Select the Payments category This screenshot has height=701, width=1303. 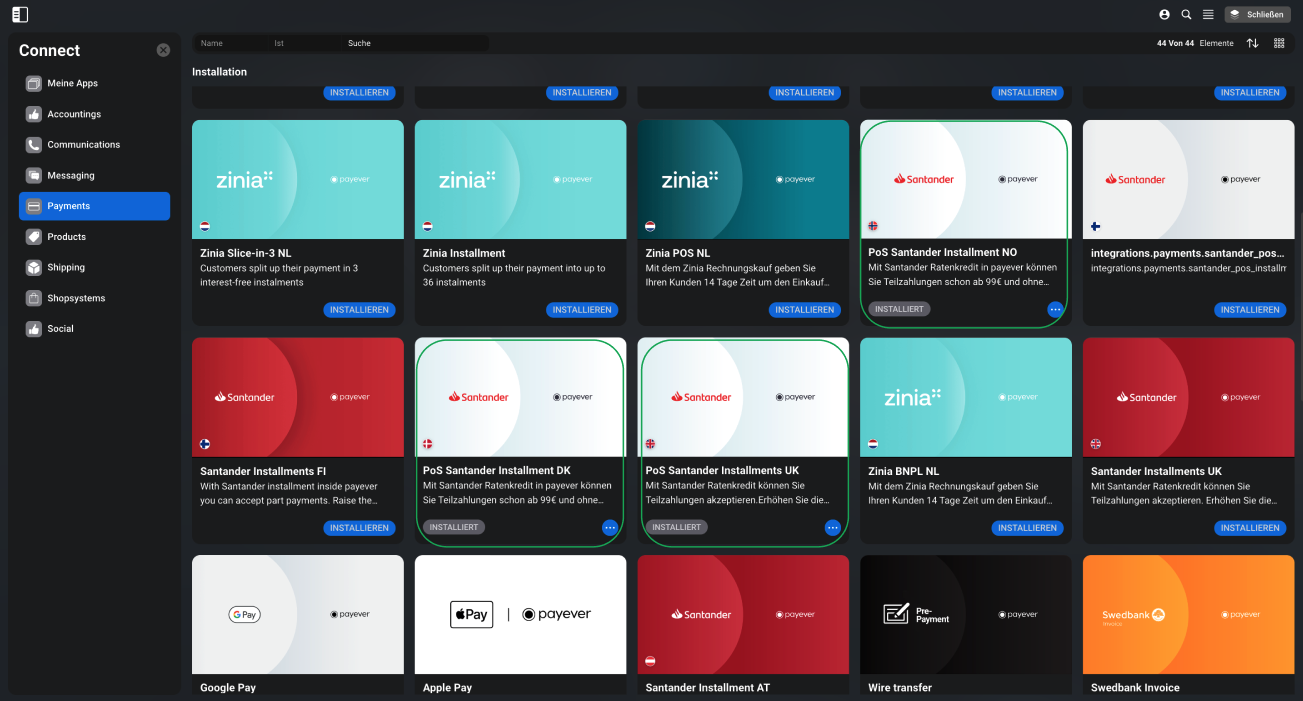94,206
